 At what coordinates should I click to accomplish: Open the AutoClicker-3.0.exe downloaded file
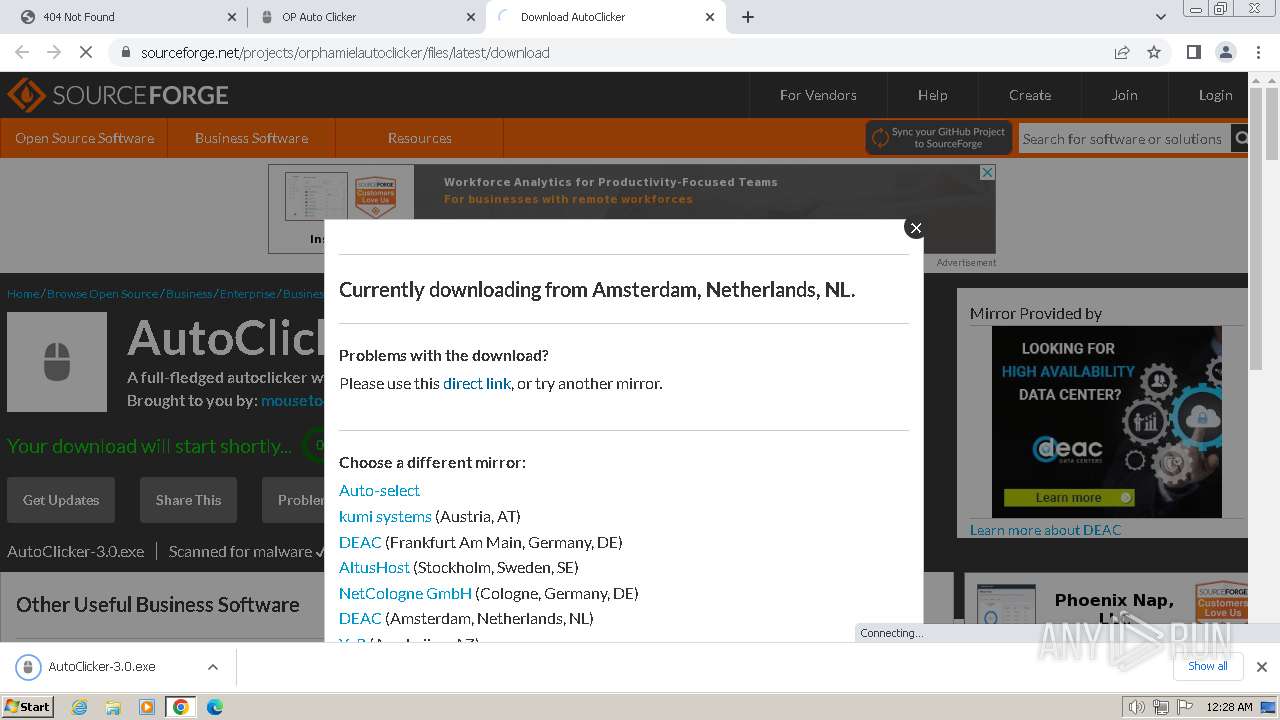[102, 667]
